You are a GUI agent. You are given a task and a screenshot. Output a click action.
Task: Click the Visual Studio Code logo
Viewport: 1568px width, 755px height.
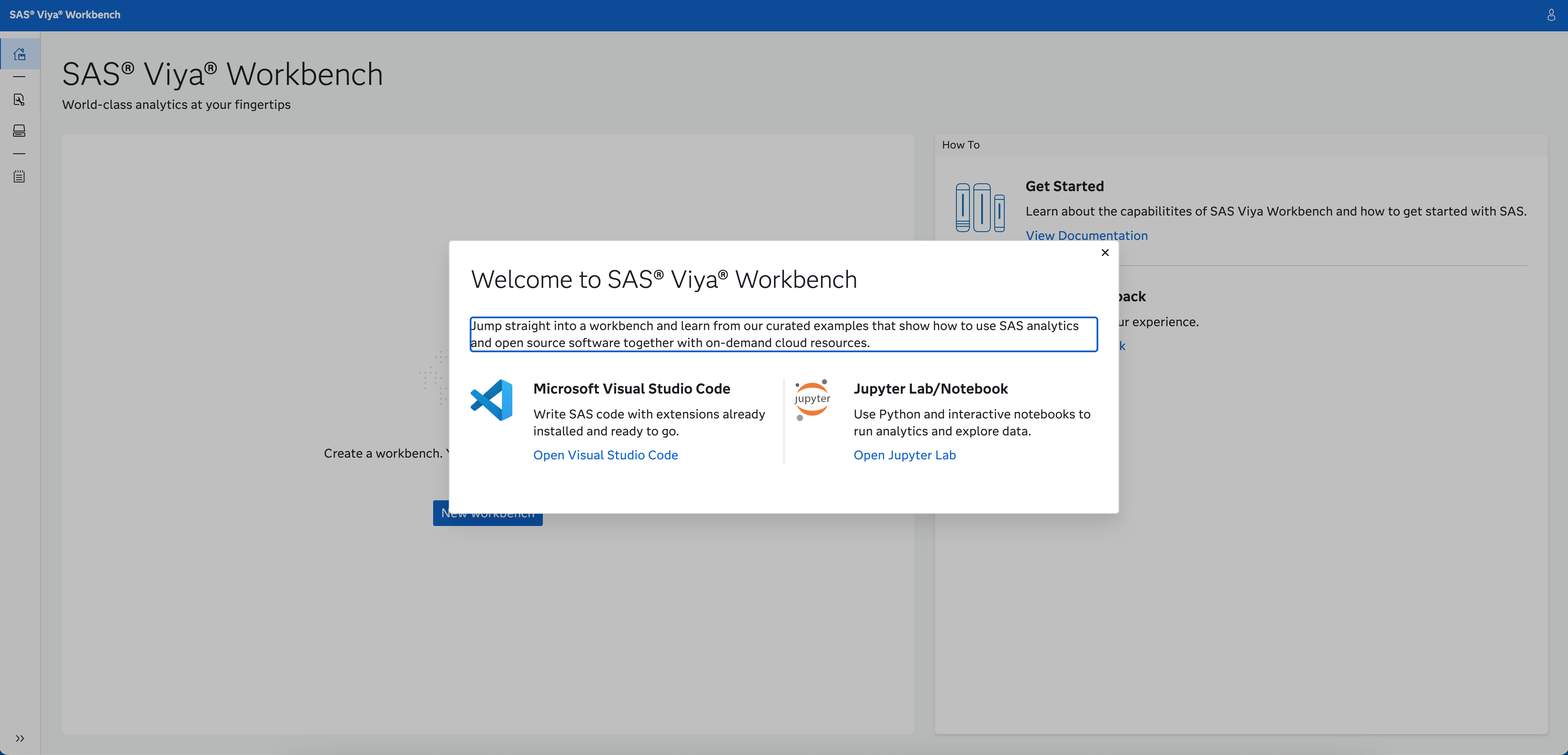click(x=492, y=400)
